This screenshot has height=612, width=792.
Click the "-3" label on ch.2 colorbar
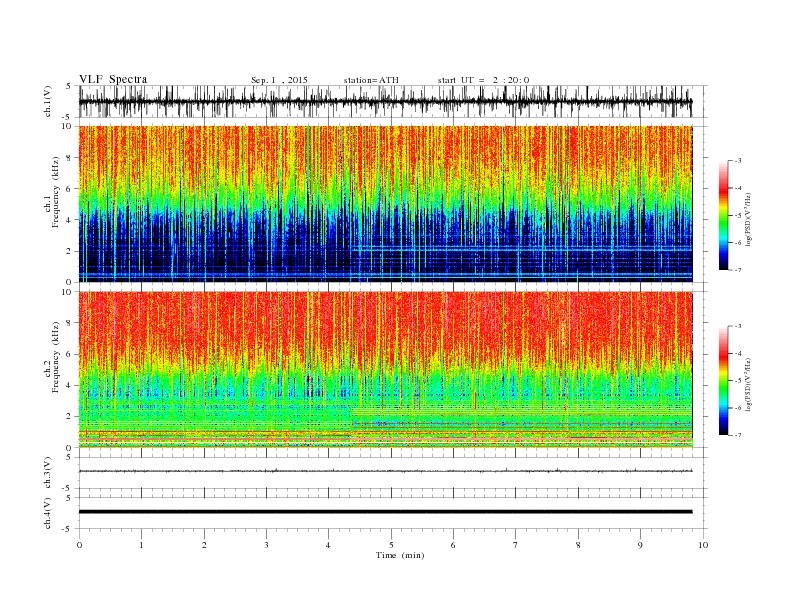coord(737,326)
